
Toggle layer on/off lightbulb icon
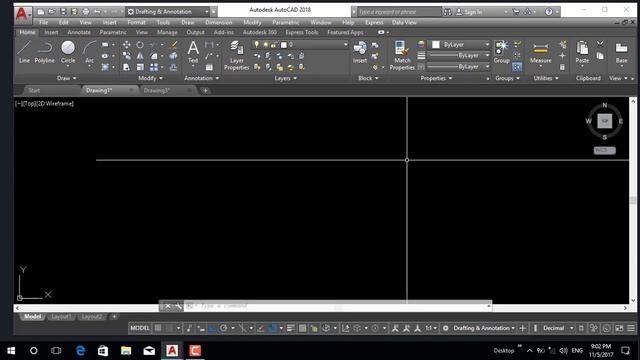(x=256, y=44)
